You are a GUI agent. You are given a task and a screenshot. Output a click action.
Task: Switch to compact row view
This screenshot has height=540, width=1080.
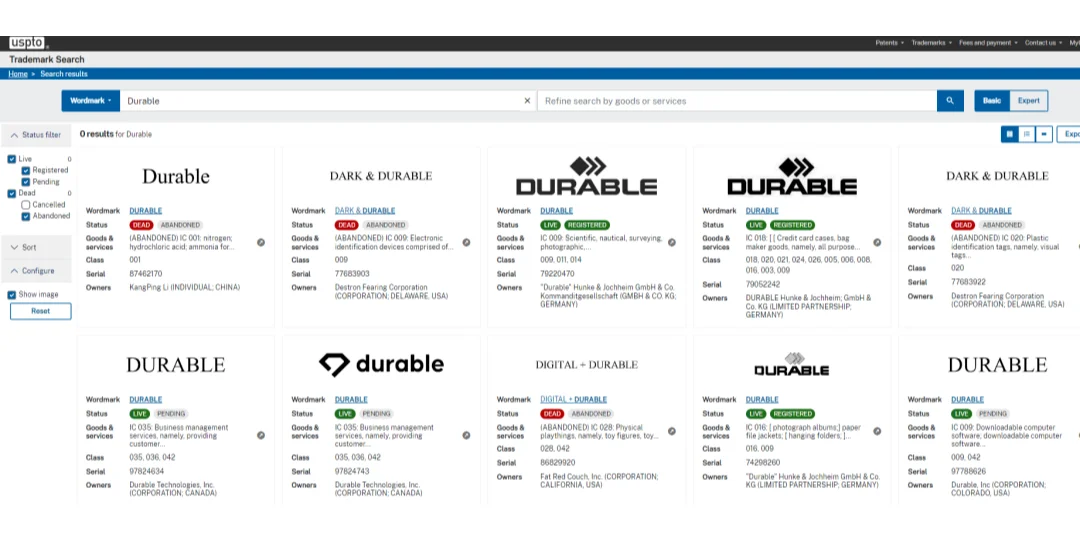(x=1044, y=134)
